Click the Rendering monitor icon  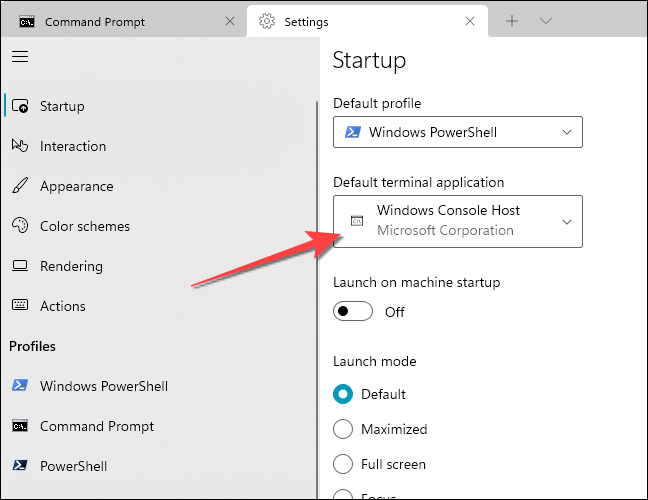click(x=20, y=266)
